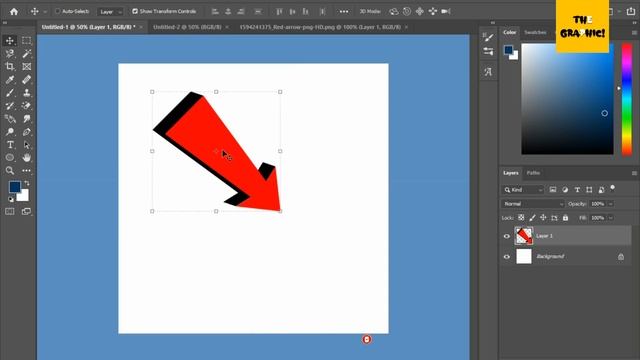Hide Layer 1 with its eye icon
Image resolution: width=640 pixels, height=360 pixels.
tap(507, 236)
